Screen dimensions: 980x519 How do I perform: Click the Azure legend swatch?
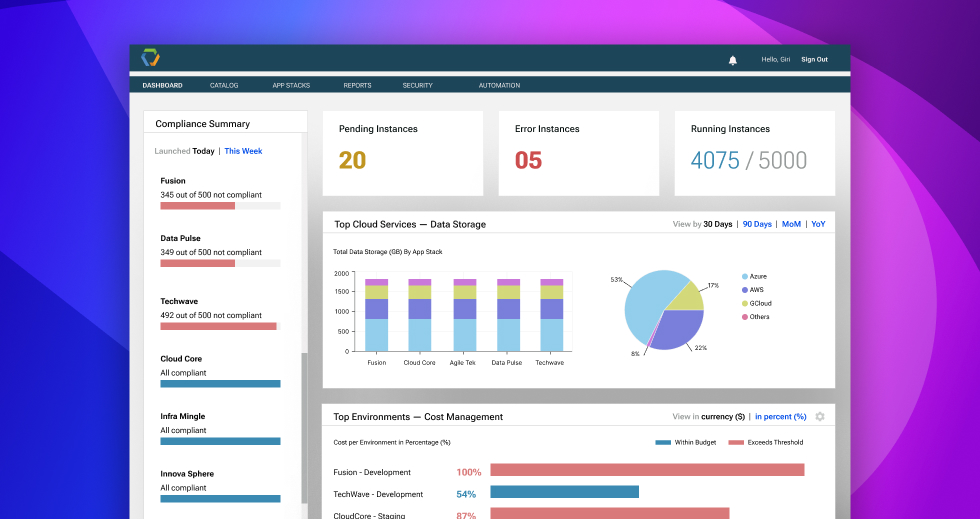(744, 276)
